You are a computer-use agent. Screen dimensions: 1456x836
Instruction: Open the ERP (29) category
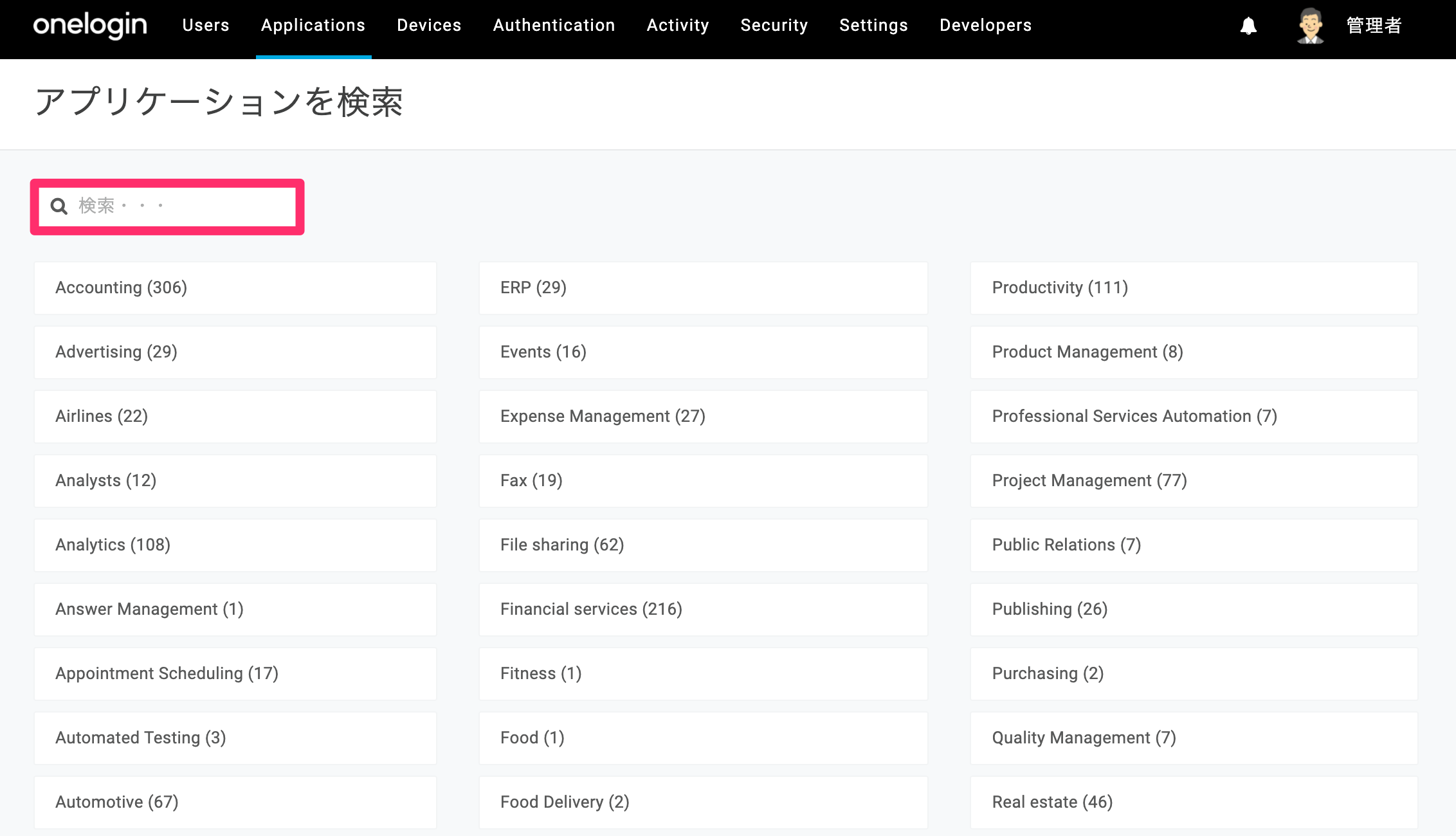click(704, 287)
